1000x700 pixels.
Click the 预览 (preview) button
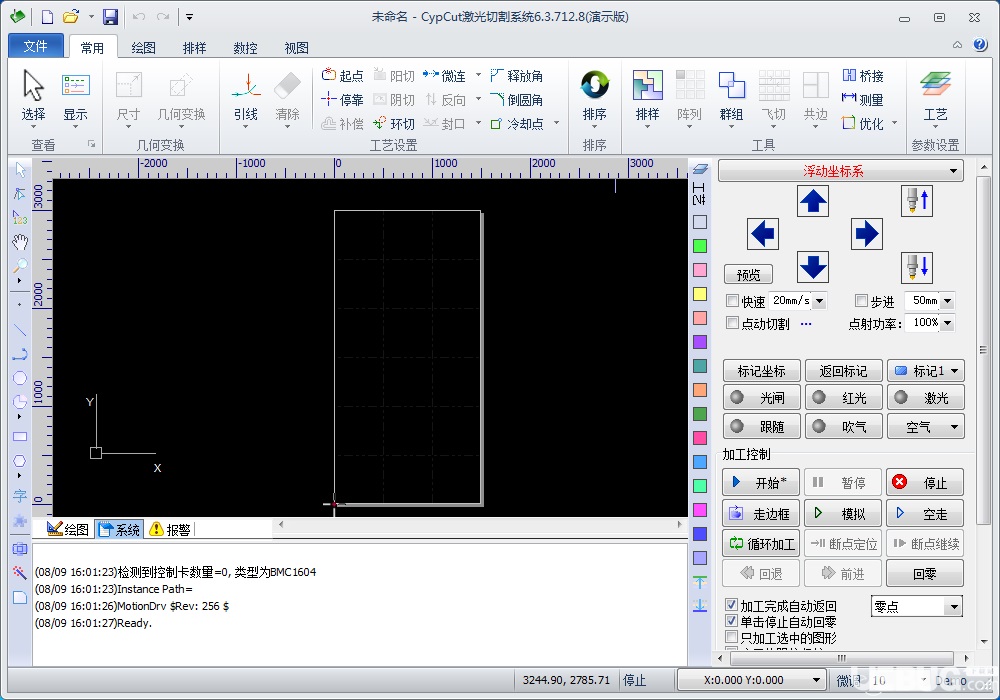(x=748, y=274)
